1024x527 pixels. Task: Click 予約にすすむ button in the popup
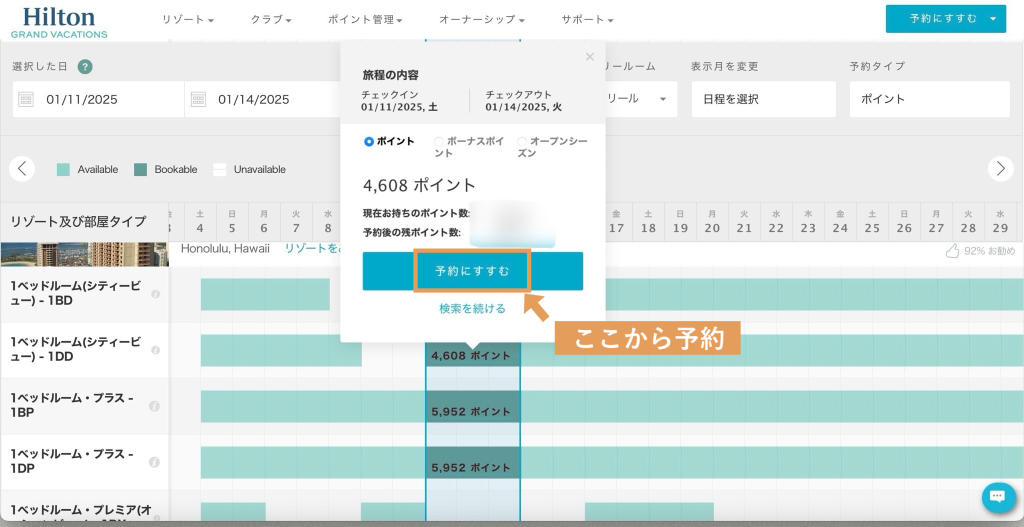click(472, 271)
